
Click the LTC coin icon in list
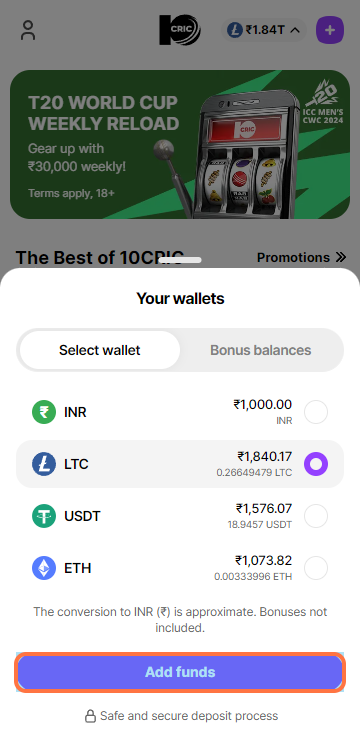tap(44, 464)
